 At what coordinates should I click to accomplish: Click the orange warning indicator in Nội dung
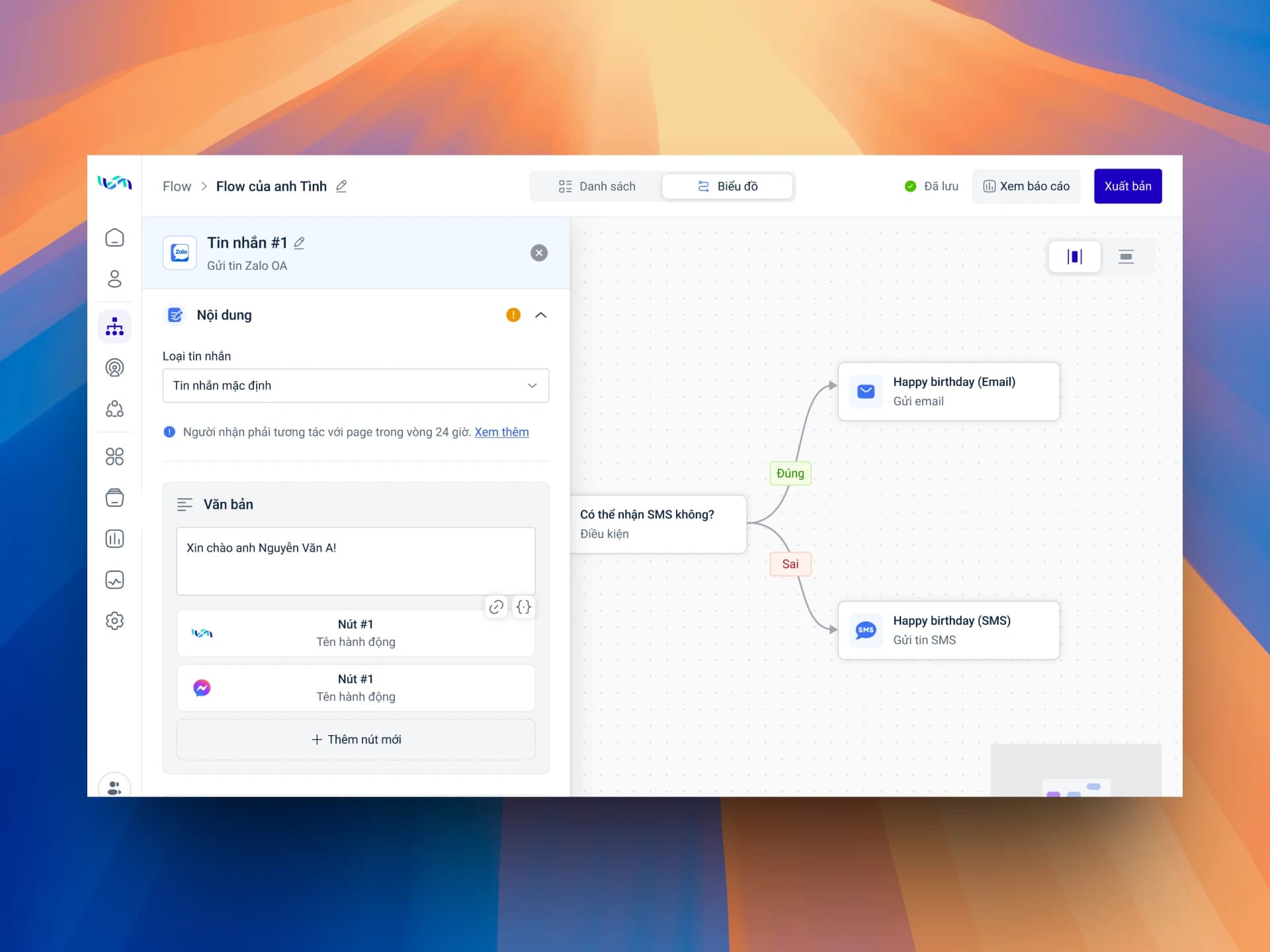(513, 315)
